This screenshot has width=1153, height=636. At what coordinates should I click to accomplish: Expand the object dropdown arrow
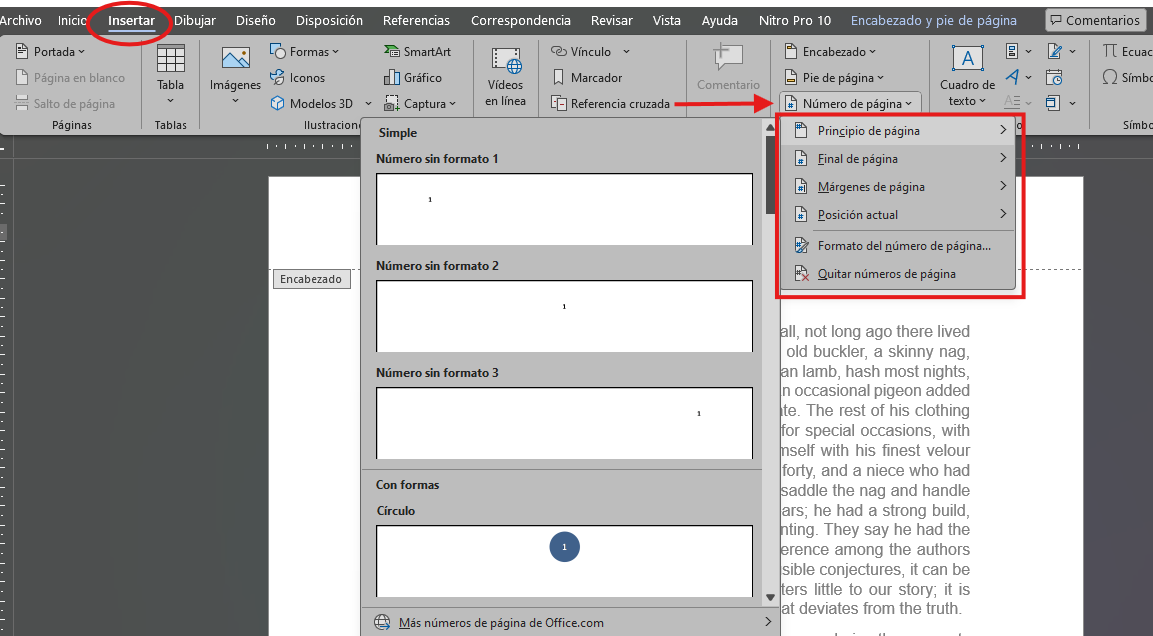(x=1073, y=104)
